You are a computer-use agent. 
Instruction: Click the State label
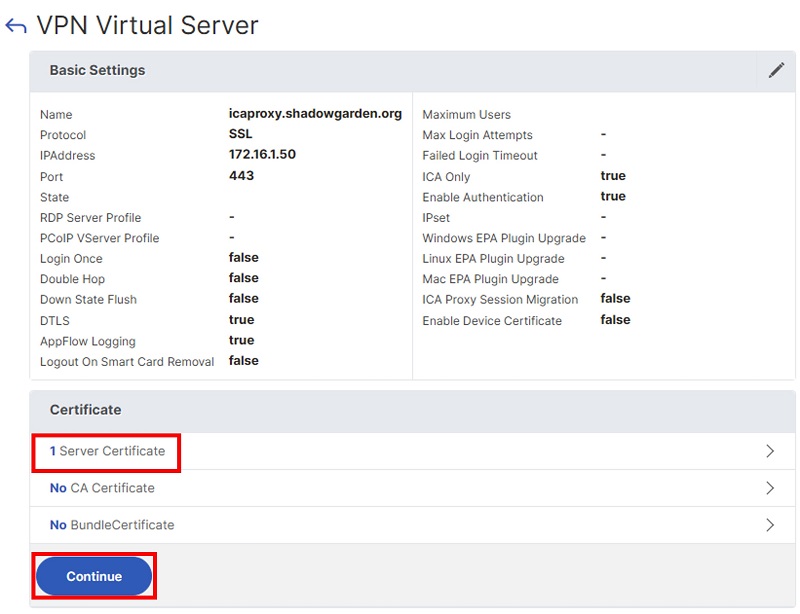[x=54, y=197]
